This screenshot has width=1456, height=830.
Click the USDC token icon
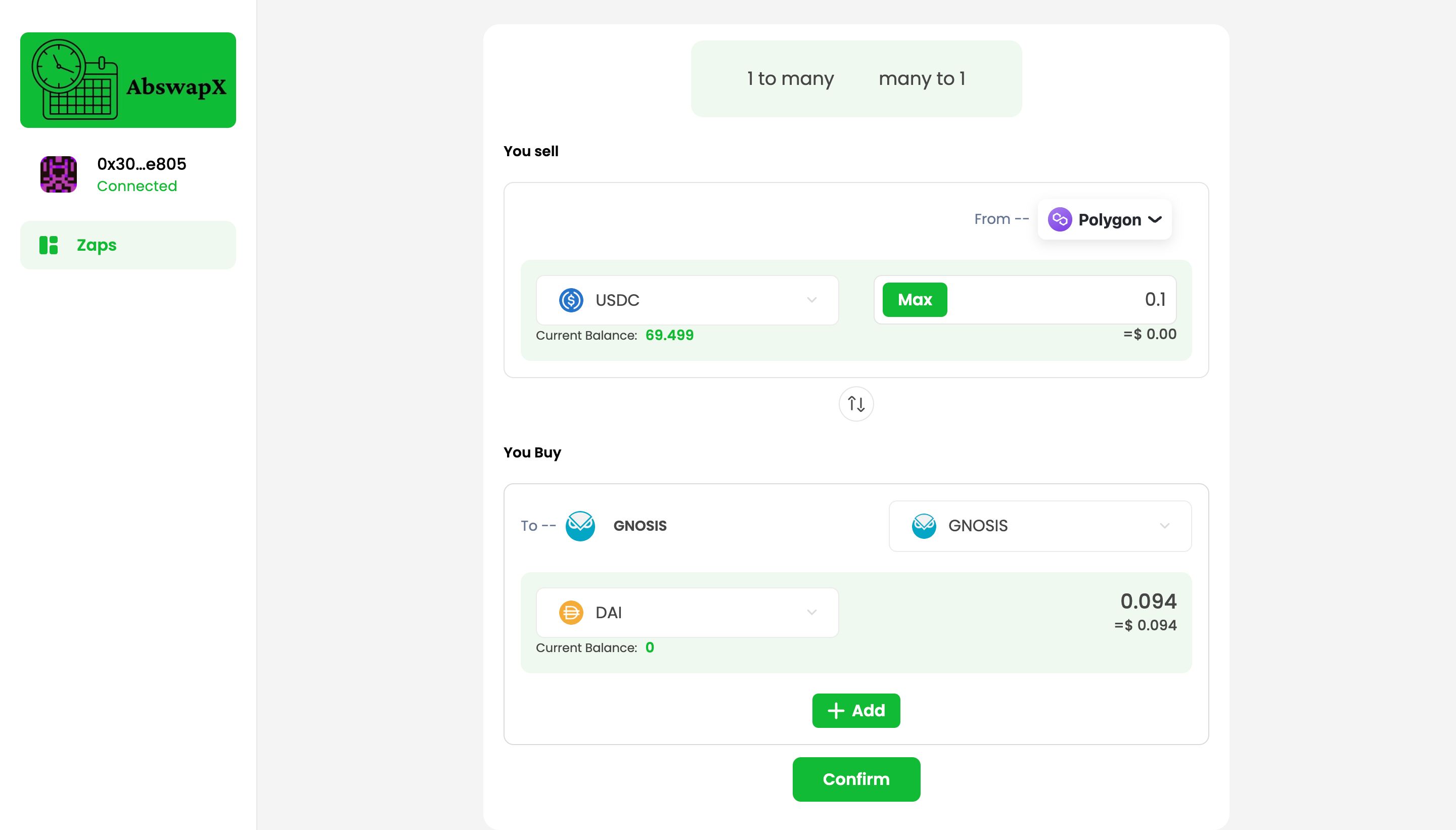[x=571, y=299]
